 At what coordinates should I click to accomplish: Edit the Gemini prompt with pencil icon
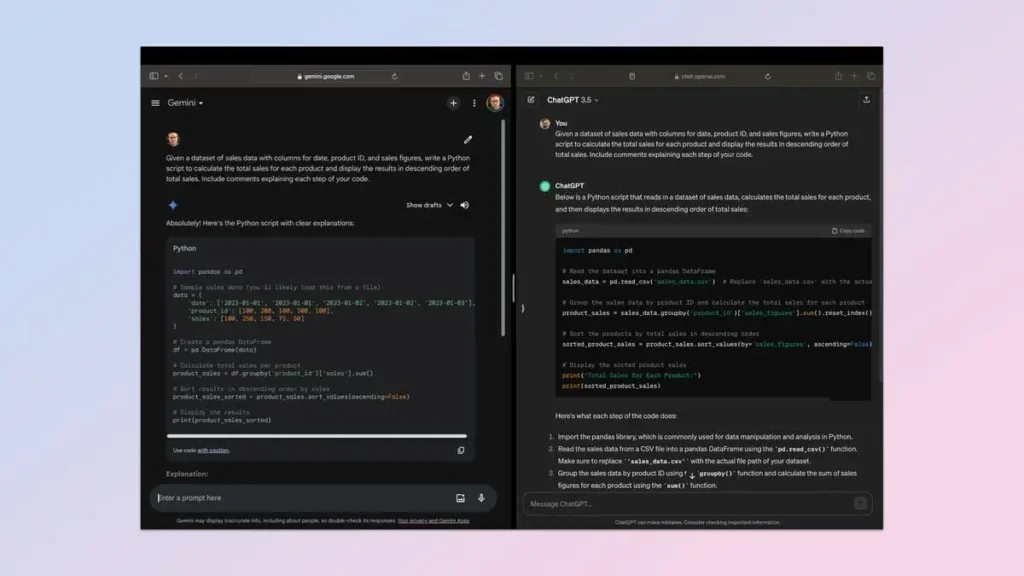467,139
